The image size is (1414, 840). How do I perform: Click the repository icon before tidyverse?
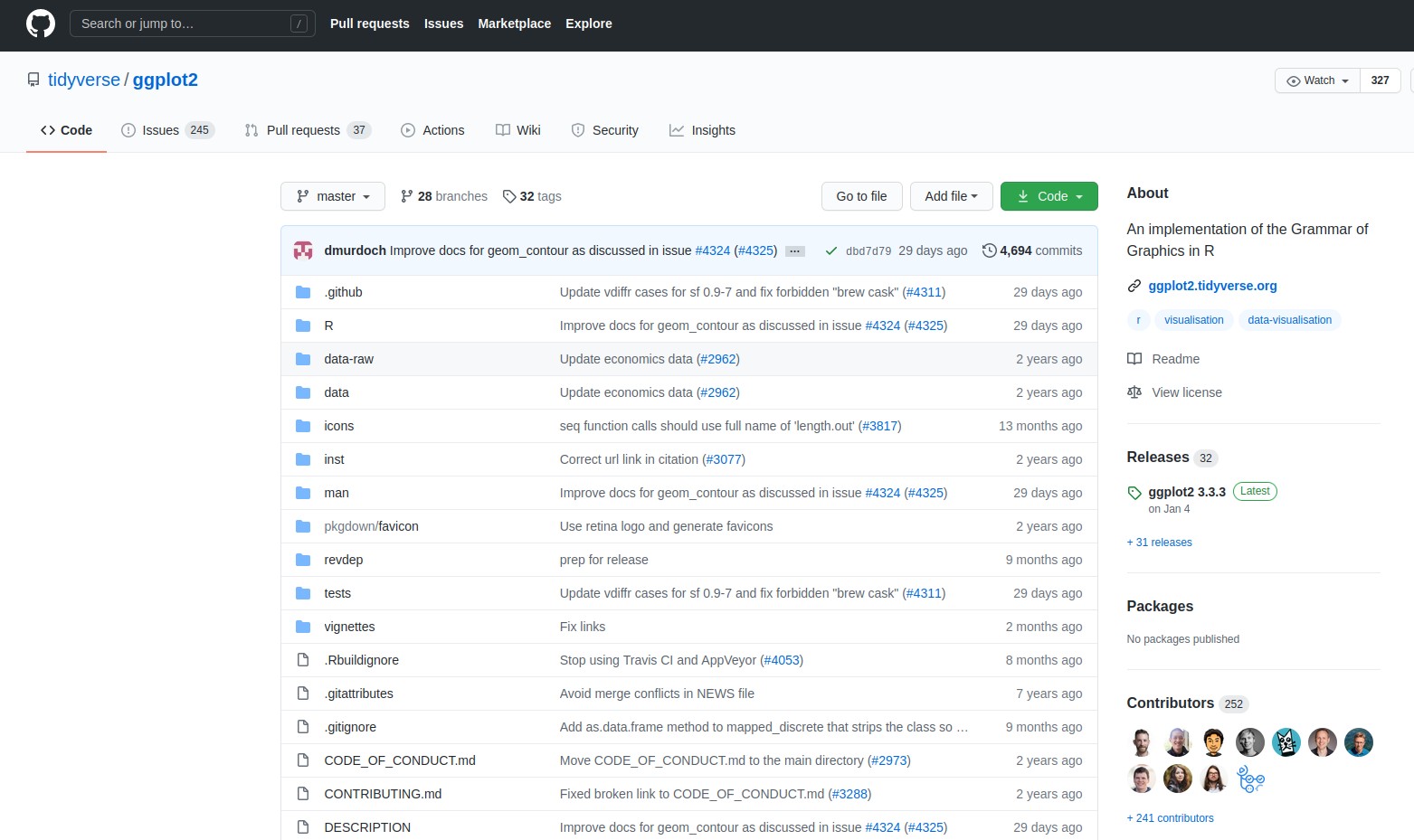pyautogui.click(x=33, y=80)
